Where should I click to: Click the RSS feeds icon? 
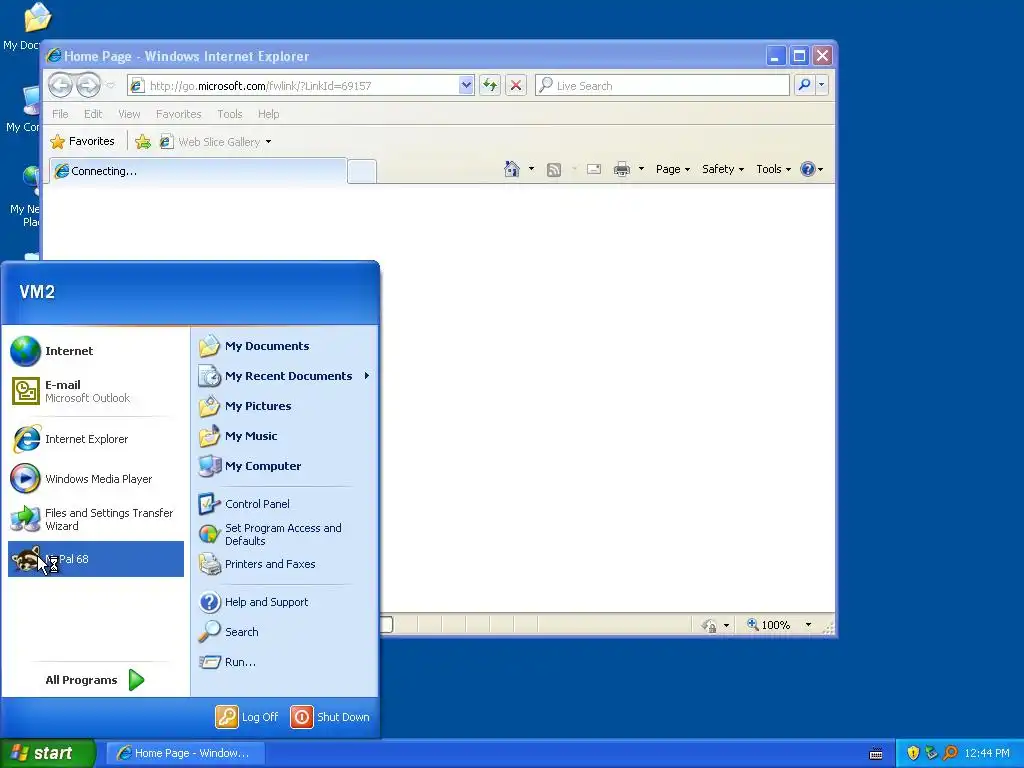554,170
